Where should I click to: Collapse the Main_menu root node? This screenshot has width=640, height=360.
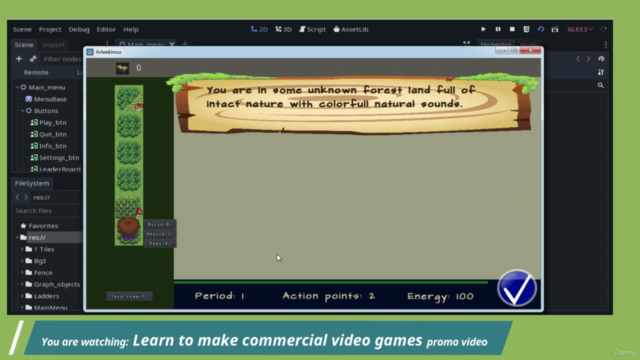point(17,87)
